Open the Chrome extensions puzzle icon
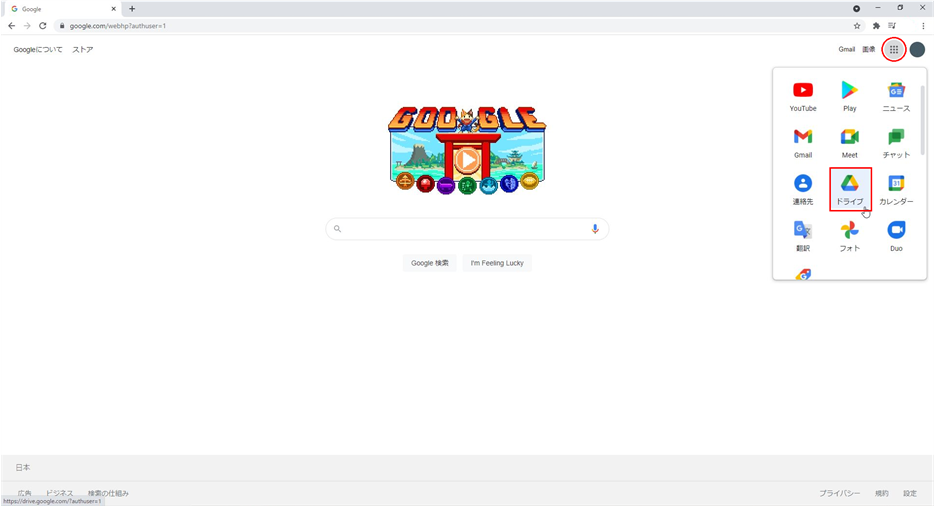The width and height of the screenshot is (935, 506). [876, 26]
